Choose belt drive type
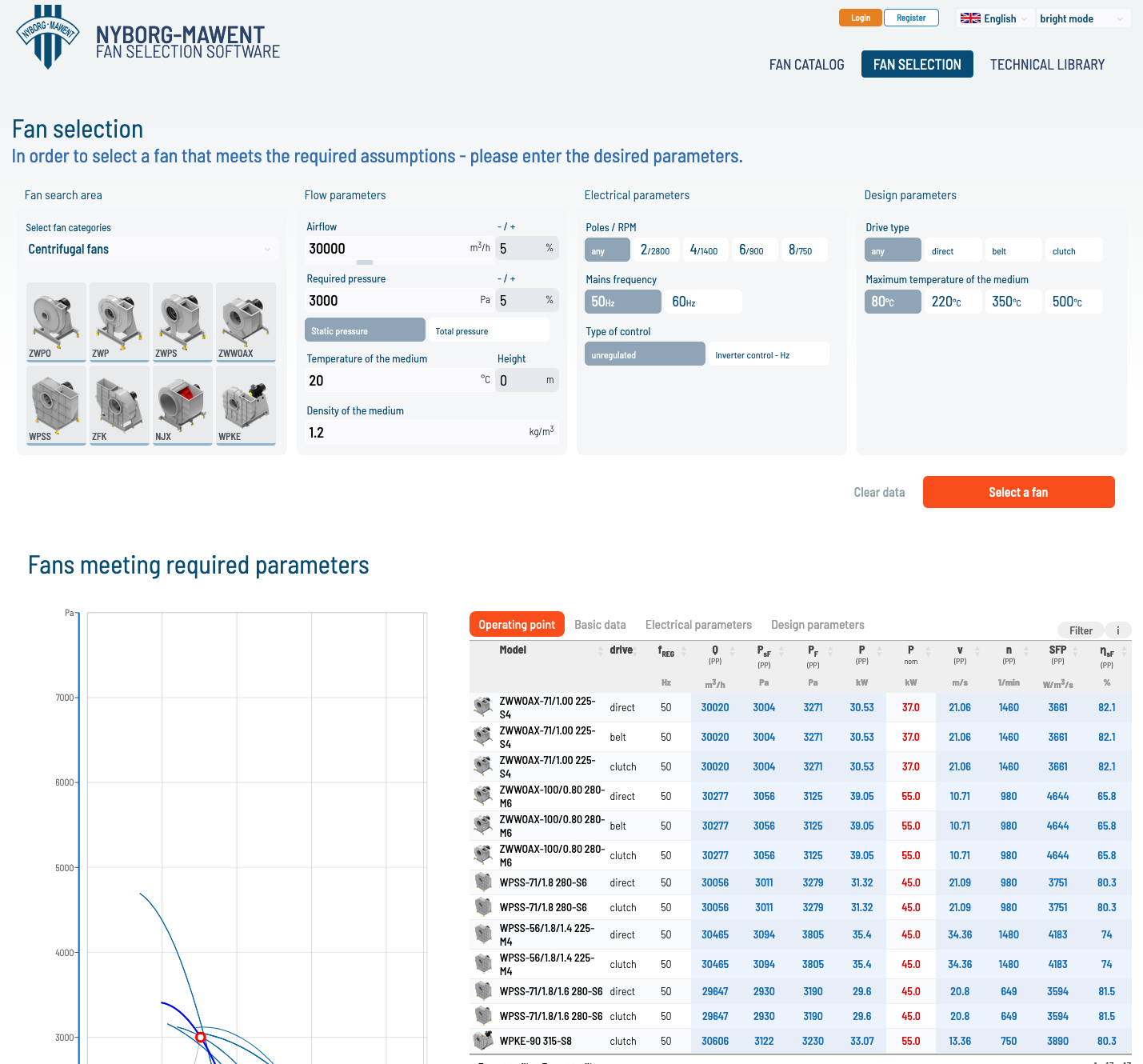 (1013, 250)
